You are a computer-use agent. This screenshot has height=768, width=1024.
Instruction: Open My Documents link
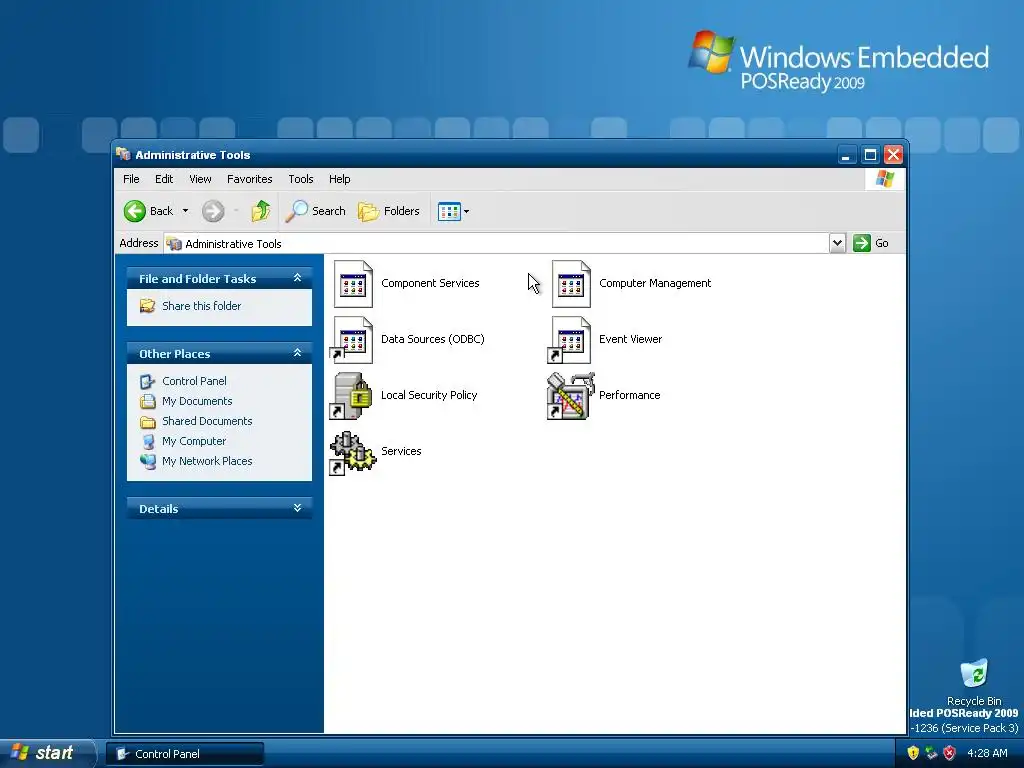click(x=197, y=401)
